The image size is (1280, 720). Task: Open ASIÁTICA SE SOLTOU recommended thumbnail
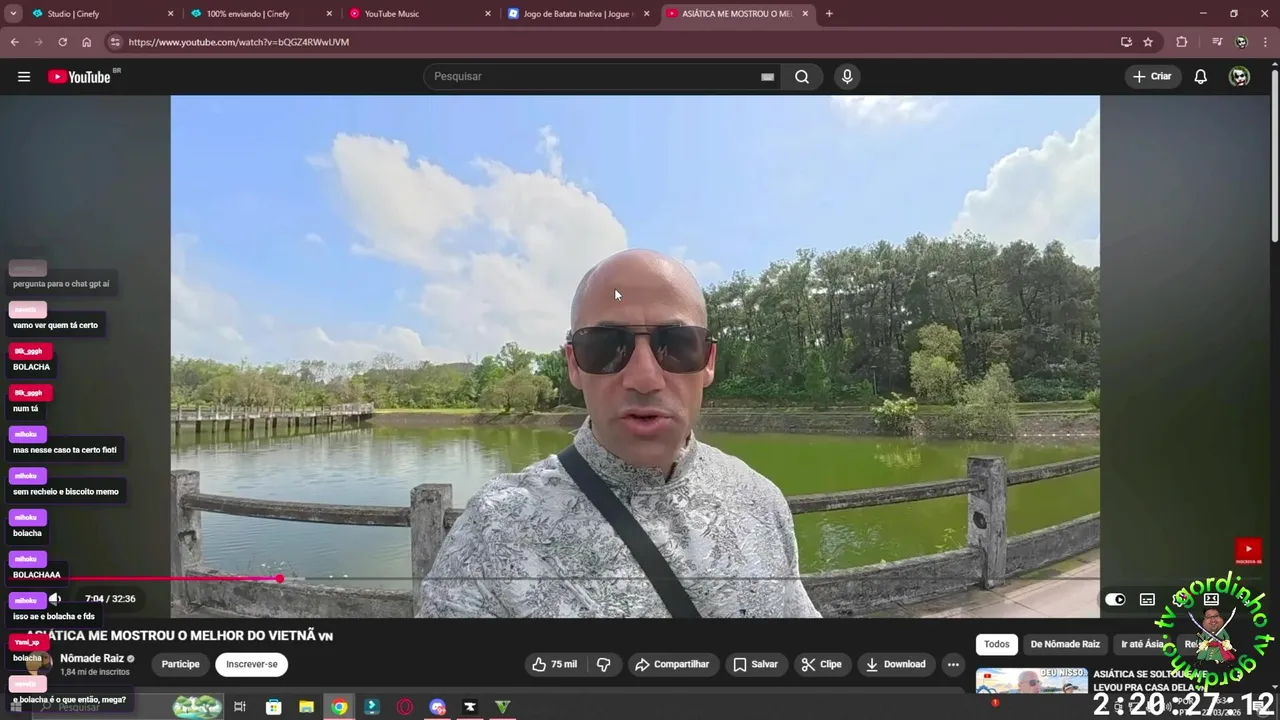coord(1031,682)
